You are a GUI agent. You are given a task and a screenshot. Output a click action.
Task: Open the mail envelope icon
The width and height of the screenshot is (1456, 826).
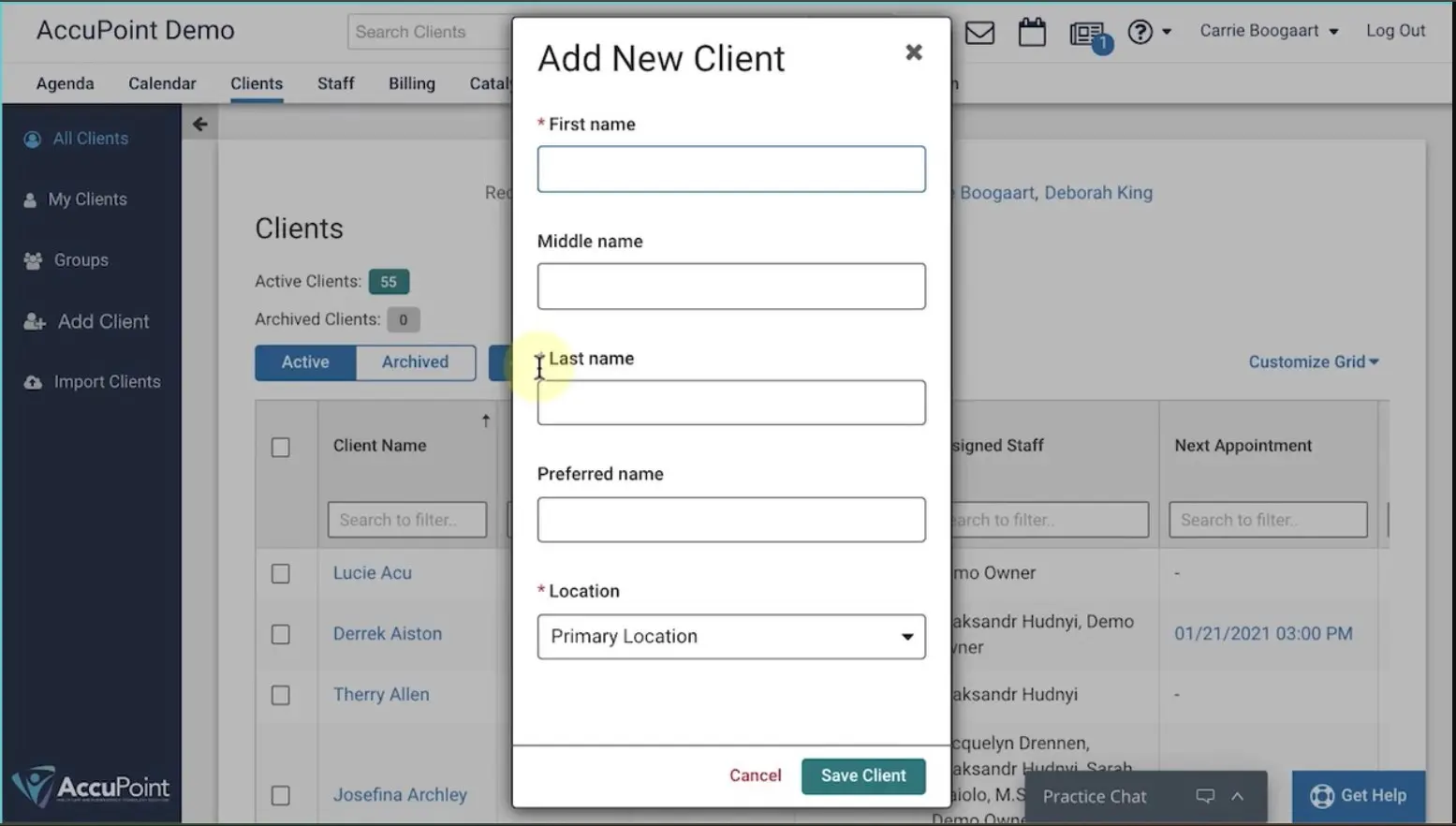979,33
